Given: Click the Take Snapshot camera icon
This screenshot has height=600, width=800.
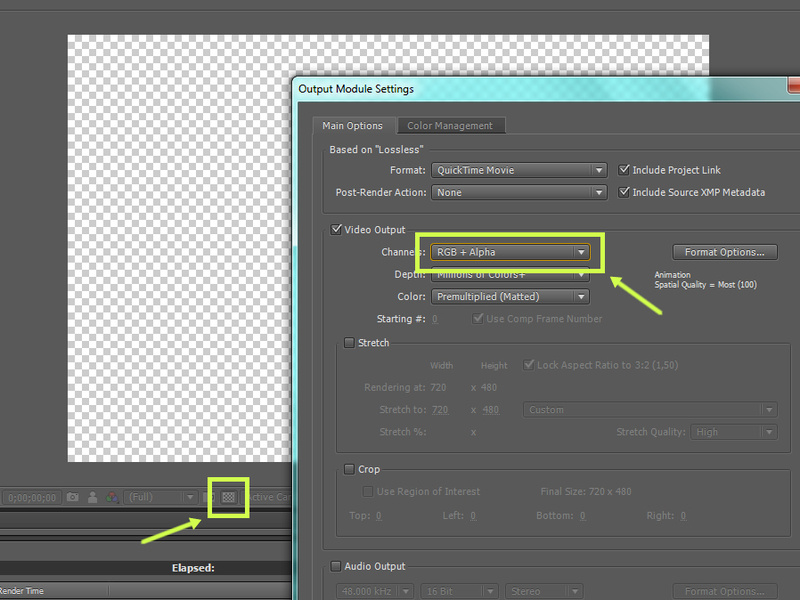Looking at the screenshot, I should (x=72, y=496).
